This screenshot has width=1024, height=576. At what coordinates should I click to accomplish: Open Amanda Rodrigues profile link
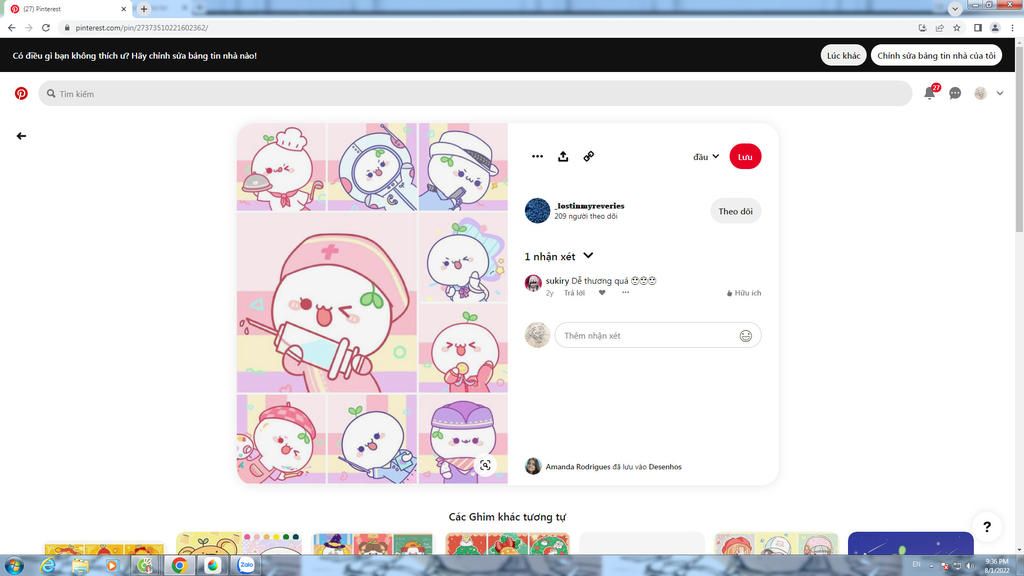(x=578, y=467)
